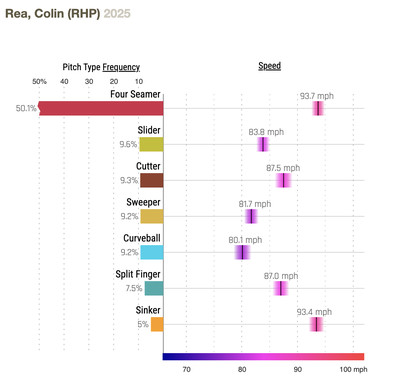Screen dimensions: 400x383
Task: Select the brown Cutter frequency bar
Action: (x=152, y=180)
